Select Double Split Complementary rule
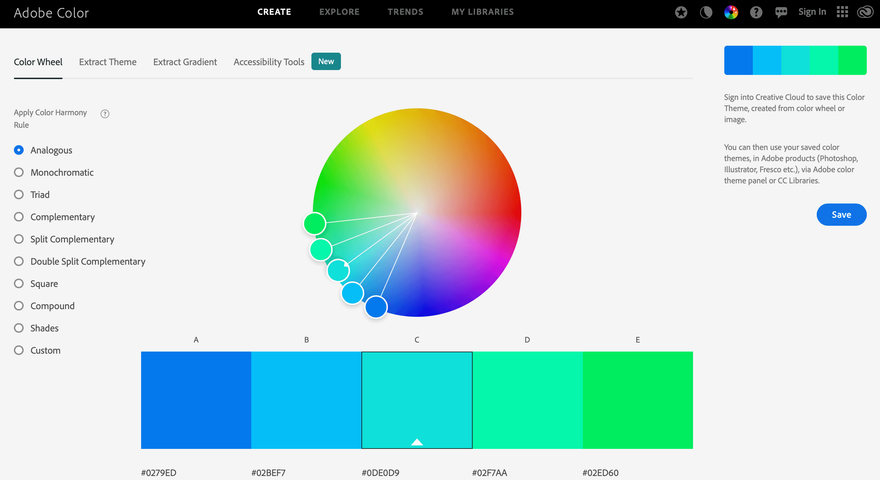Image resolution: width=880 pixels, height=480 pixels. 80,261
